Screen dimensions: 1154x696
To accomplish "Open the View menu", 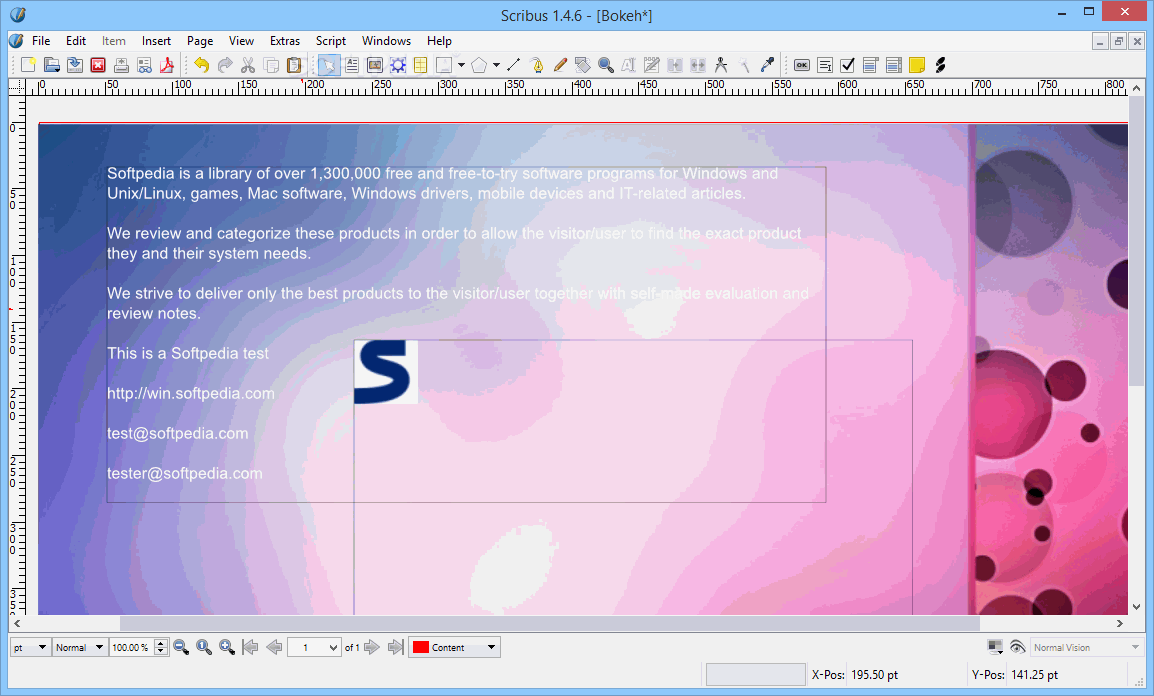I will (241, 40).
